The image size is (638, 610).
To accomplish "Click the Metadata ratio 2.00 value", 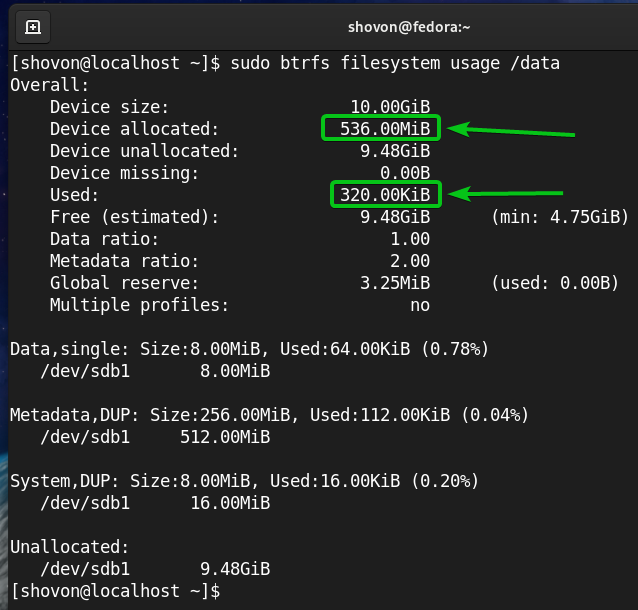I will [x=410, y=261].
